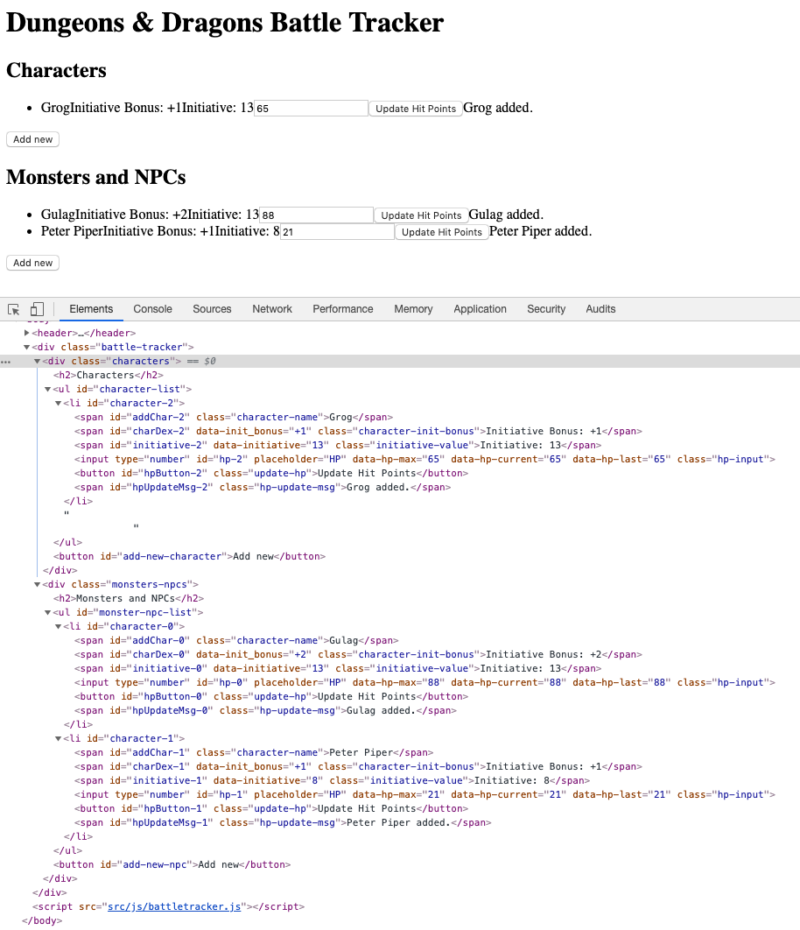Select the Application tab in DevTools
The image size is (800, 930).
coord(480,309)
